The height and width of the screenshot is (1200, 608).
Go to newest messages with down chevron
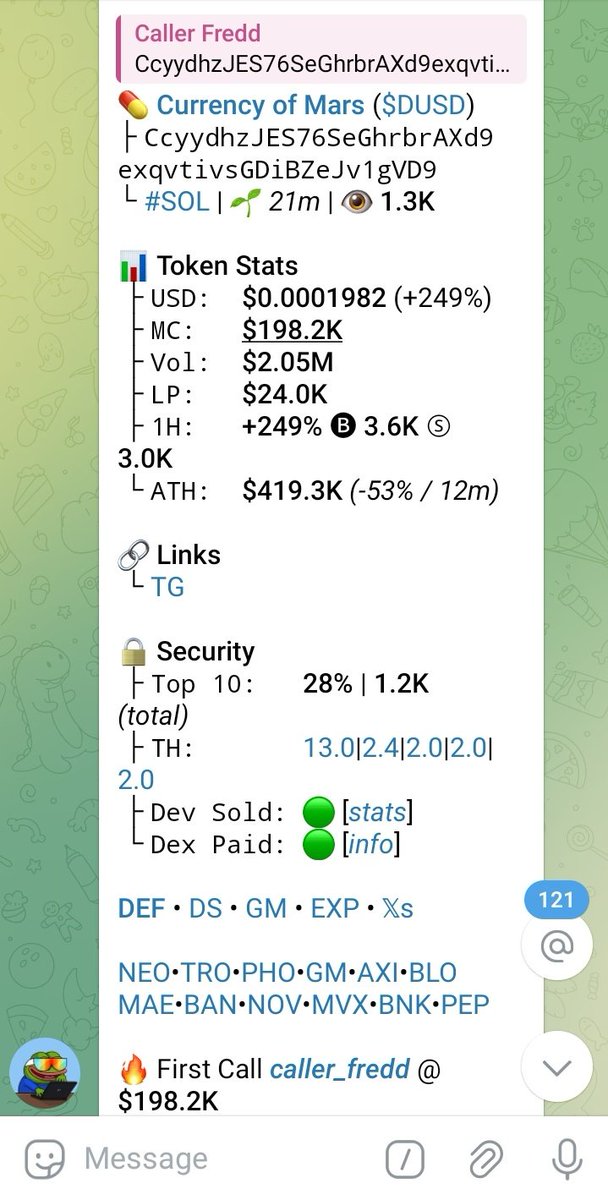coord(556,1067)
